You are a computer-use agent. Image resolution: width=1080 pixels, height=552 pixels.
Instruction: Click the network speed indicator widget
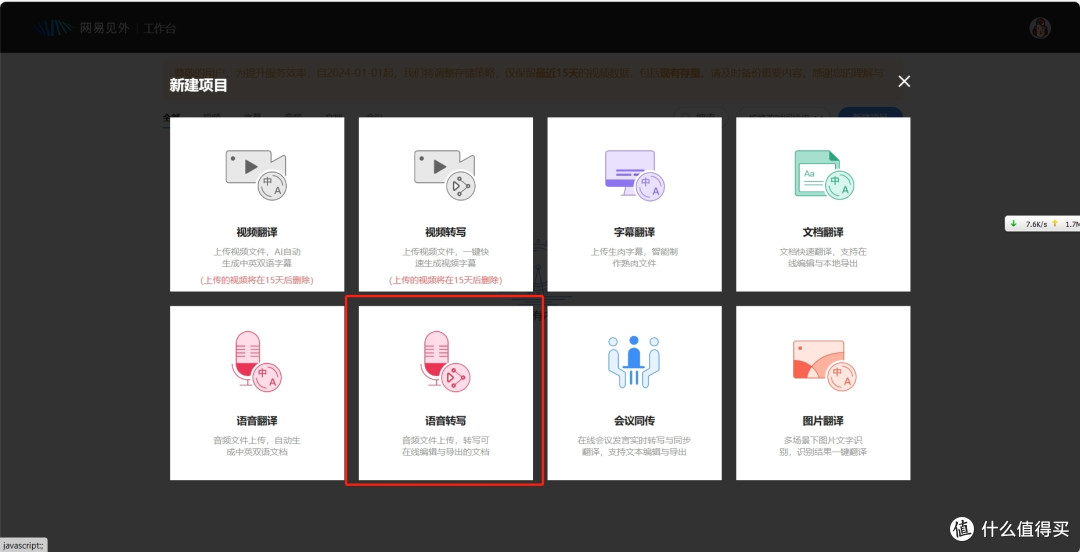[1042, 224]
